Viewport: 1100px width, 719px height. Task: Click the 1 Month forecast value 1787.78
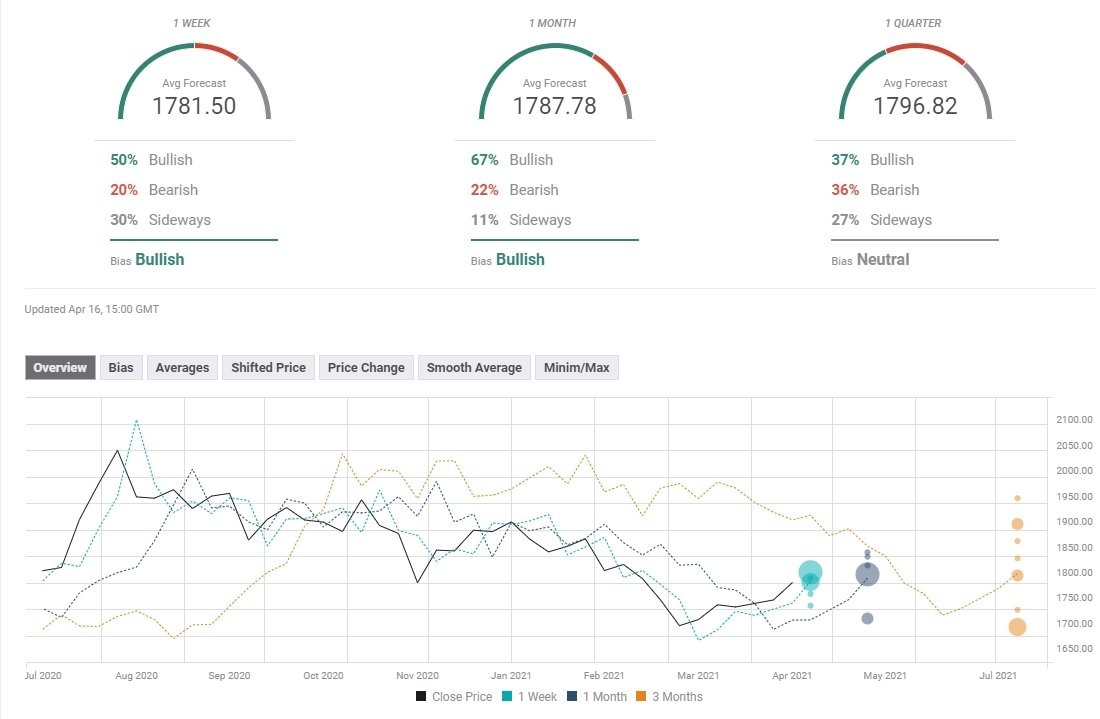[554, 106]
